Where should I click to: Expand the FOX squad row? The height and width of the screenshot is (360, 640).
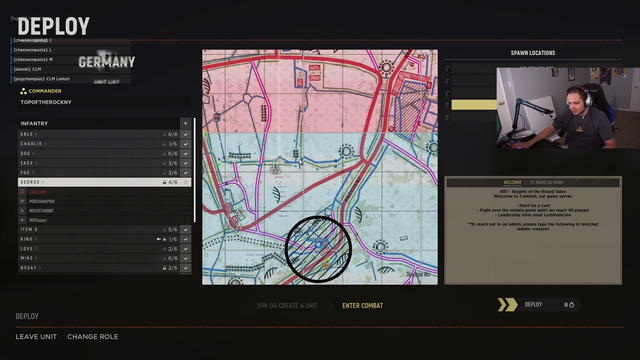[99, 173]
